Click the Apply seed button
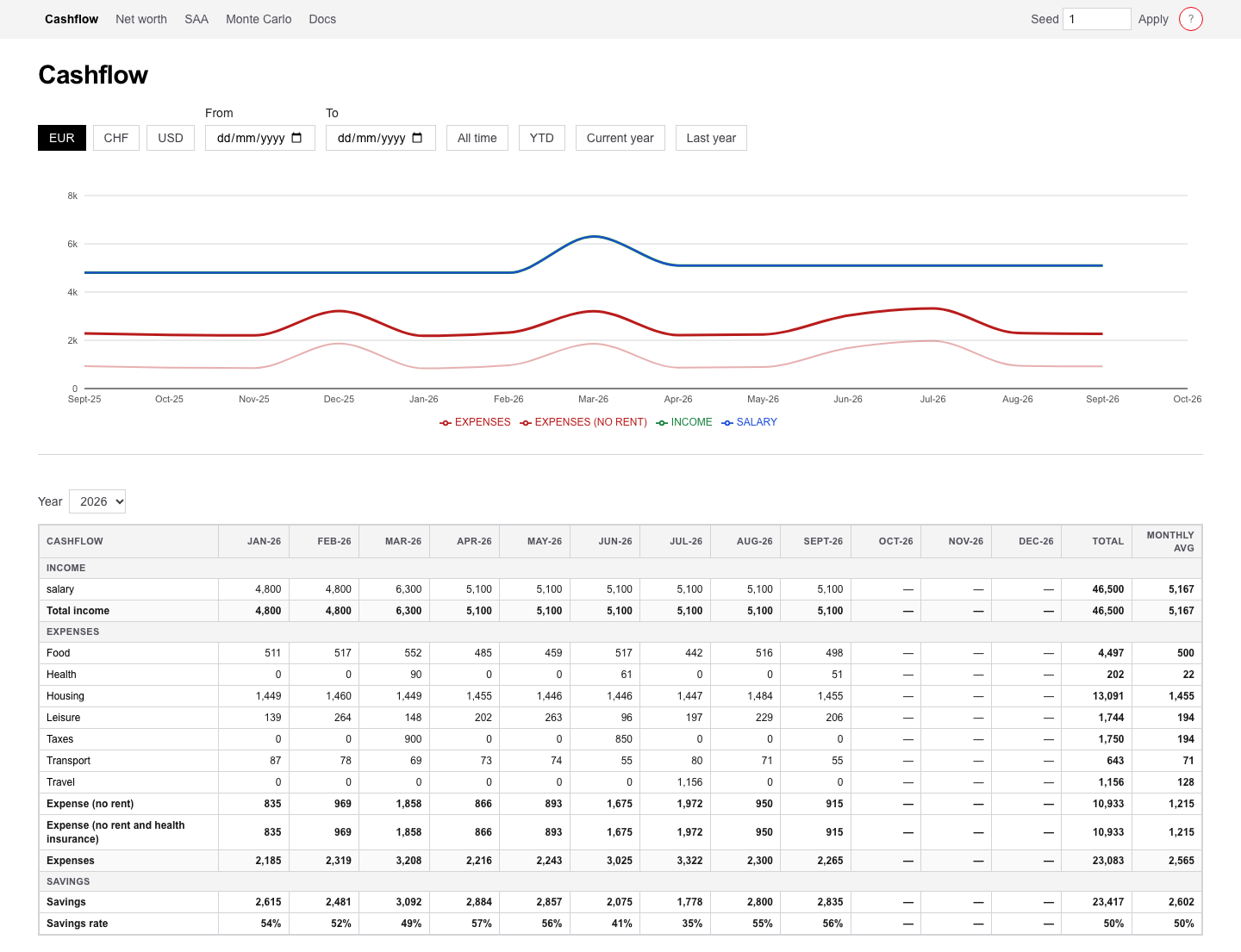This screenshot has height=952, width=1241. pos(1153,19)
